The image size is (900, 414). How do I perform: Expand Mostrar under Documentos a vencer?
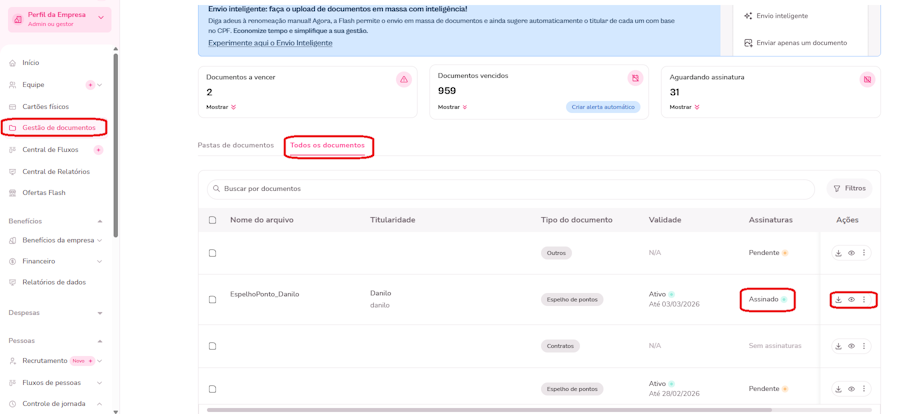tap(221, 107)
